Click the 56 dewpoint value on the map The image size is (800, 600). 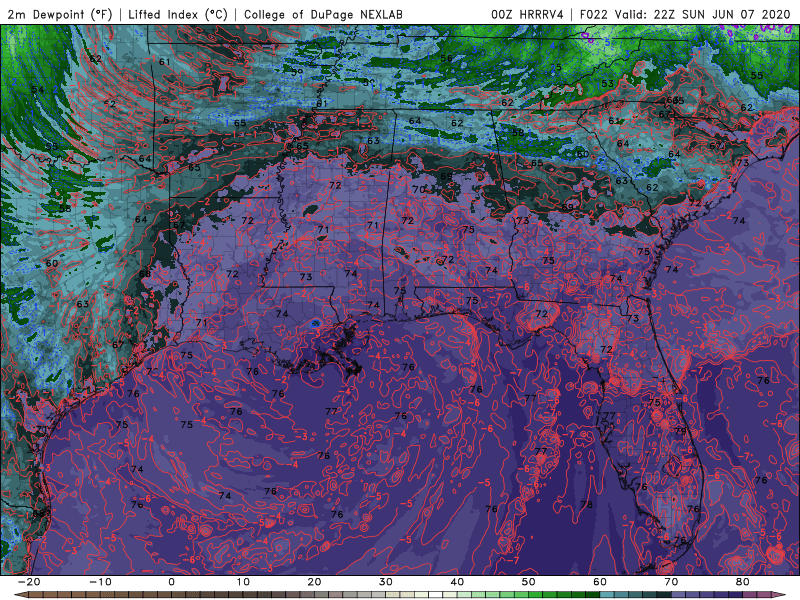[446, 58]
